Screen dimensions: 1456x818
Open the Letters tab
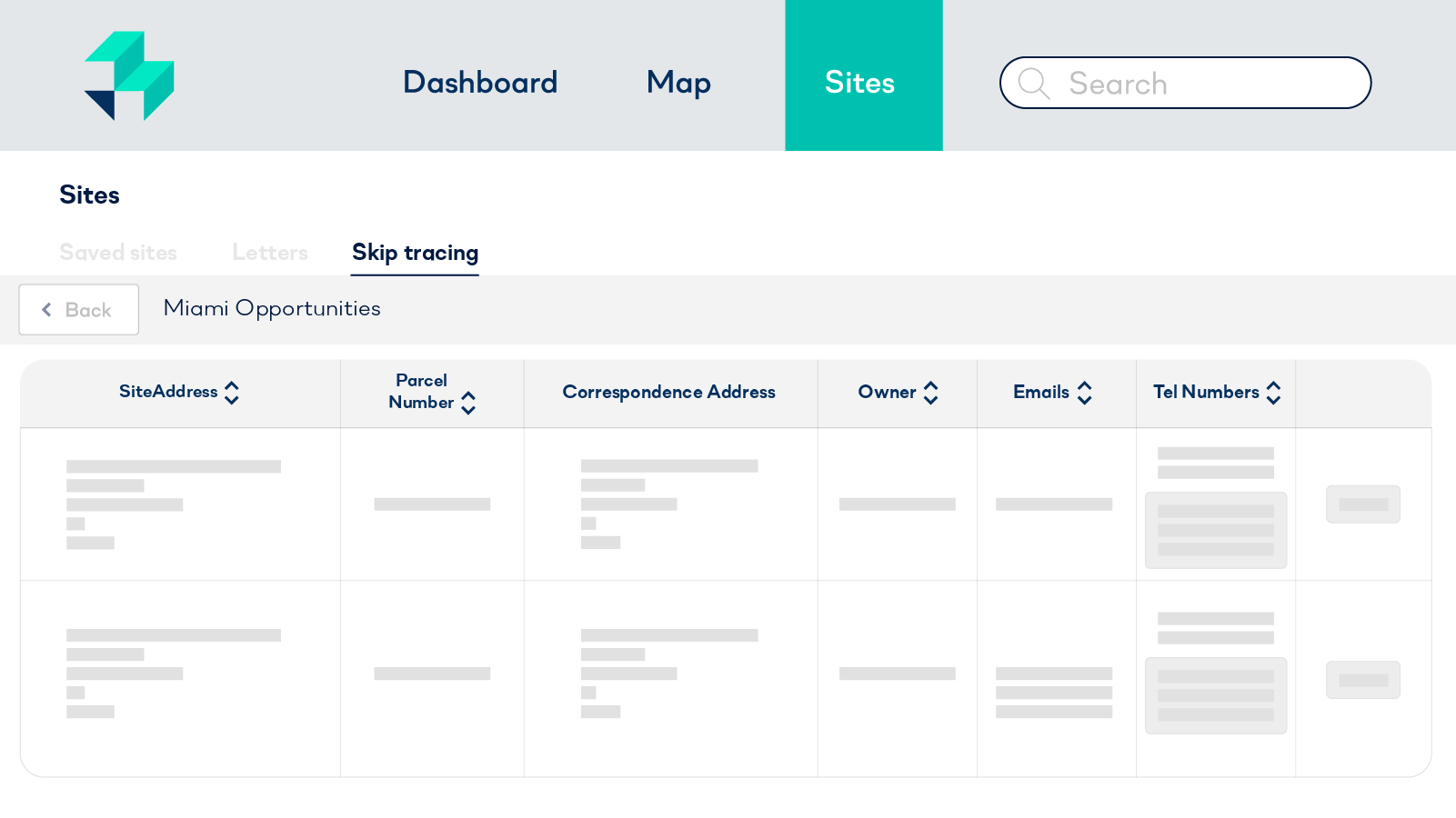[x=269, y=253]
